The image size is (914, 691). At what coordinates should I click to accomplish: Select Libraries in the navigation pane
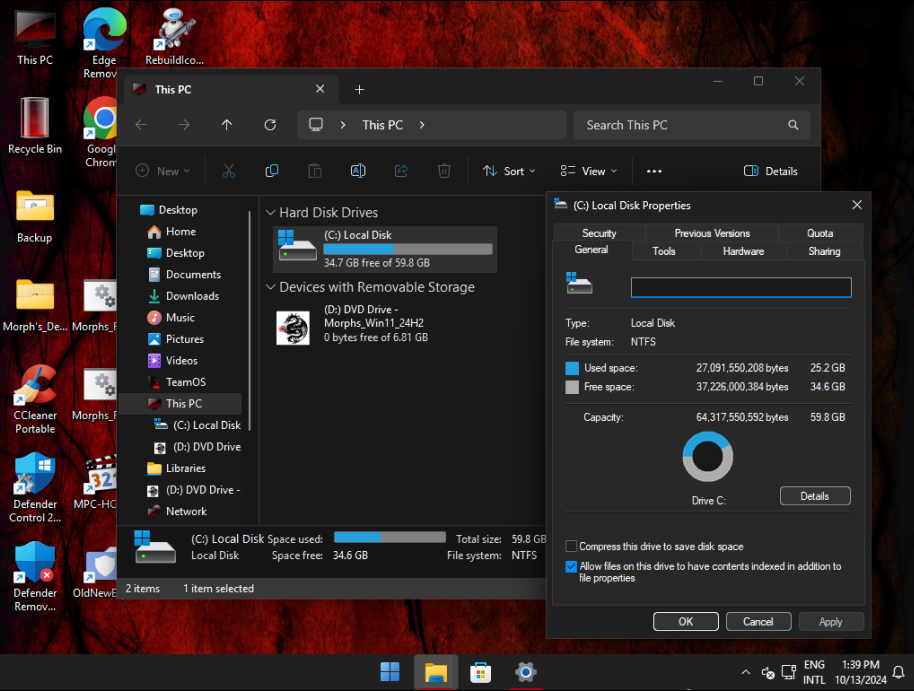(185, 468)
